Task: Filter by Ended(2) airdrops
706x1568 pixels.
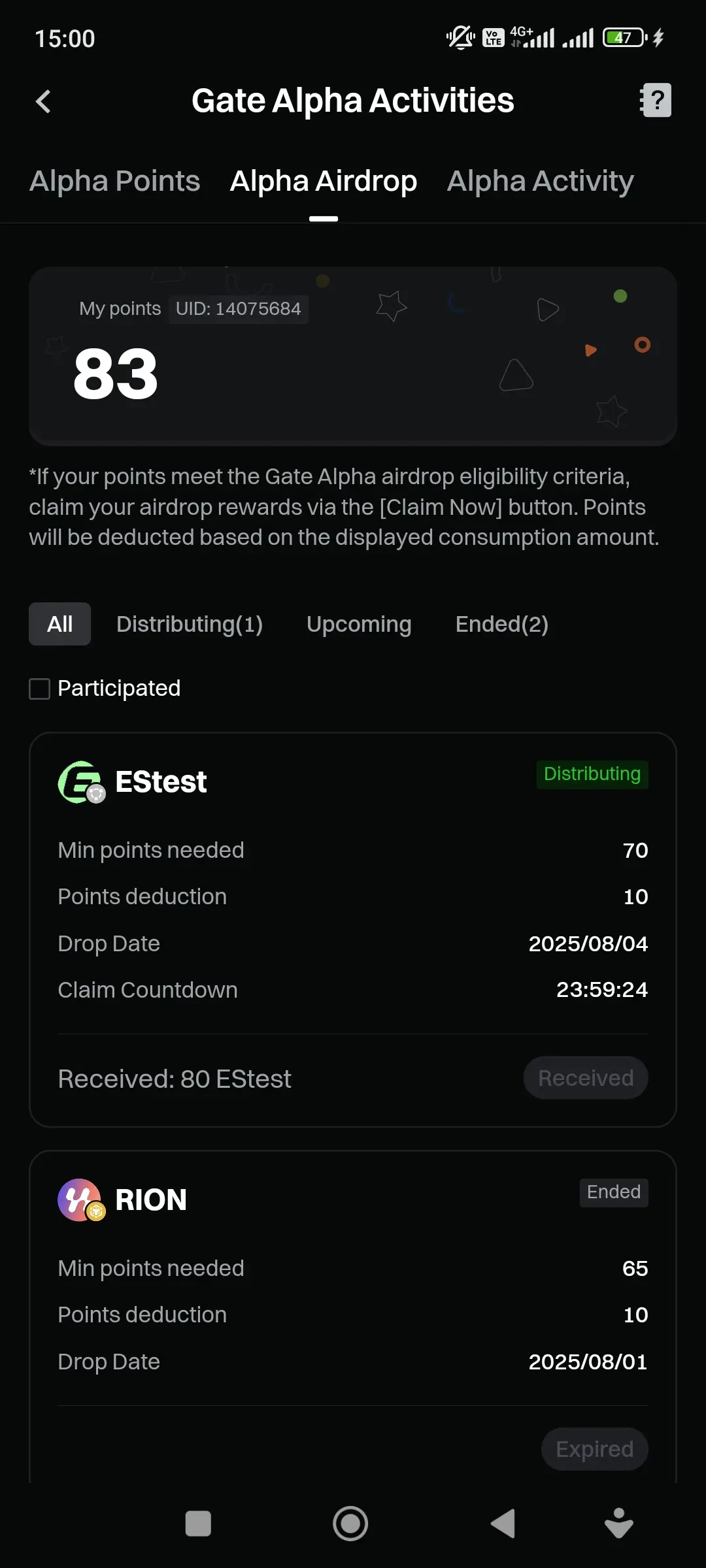Action: [502, 624]
